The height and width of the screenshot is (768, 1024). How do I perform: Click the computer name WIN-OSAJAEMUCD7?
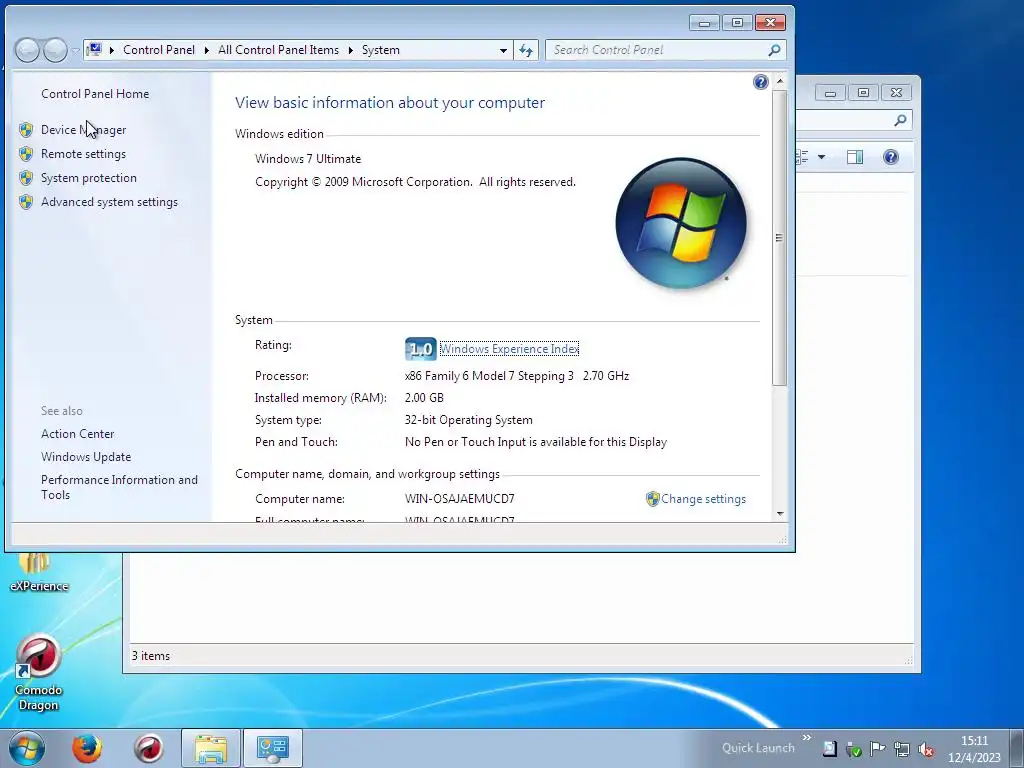[x=460, y=499]
